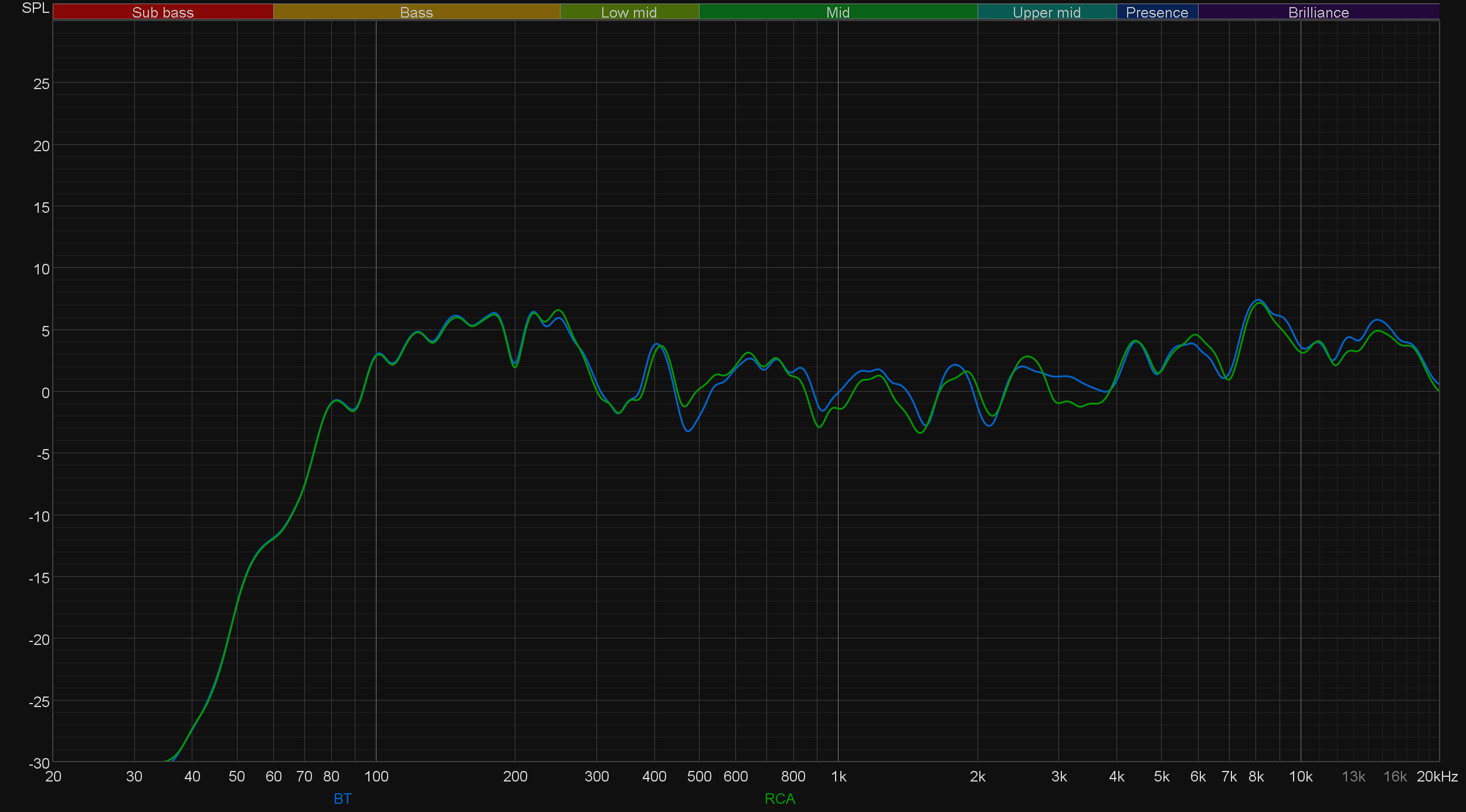The image size is (1466, 812).
Task: Click the 0 dB SPL axis label
Action: pyautogui.click(x=45, y=393)
